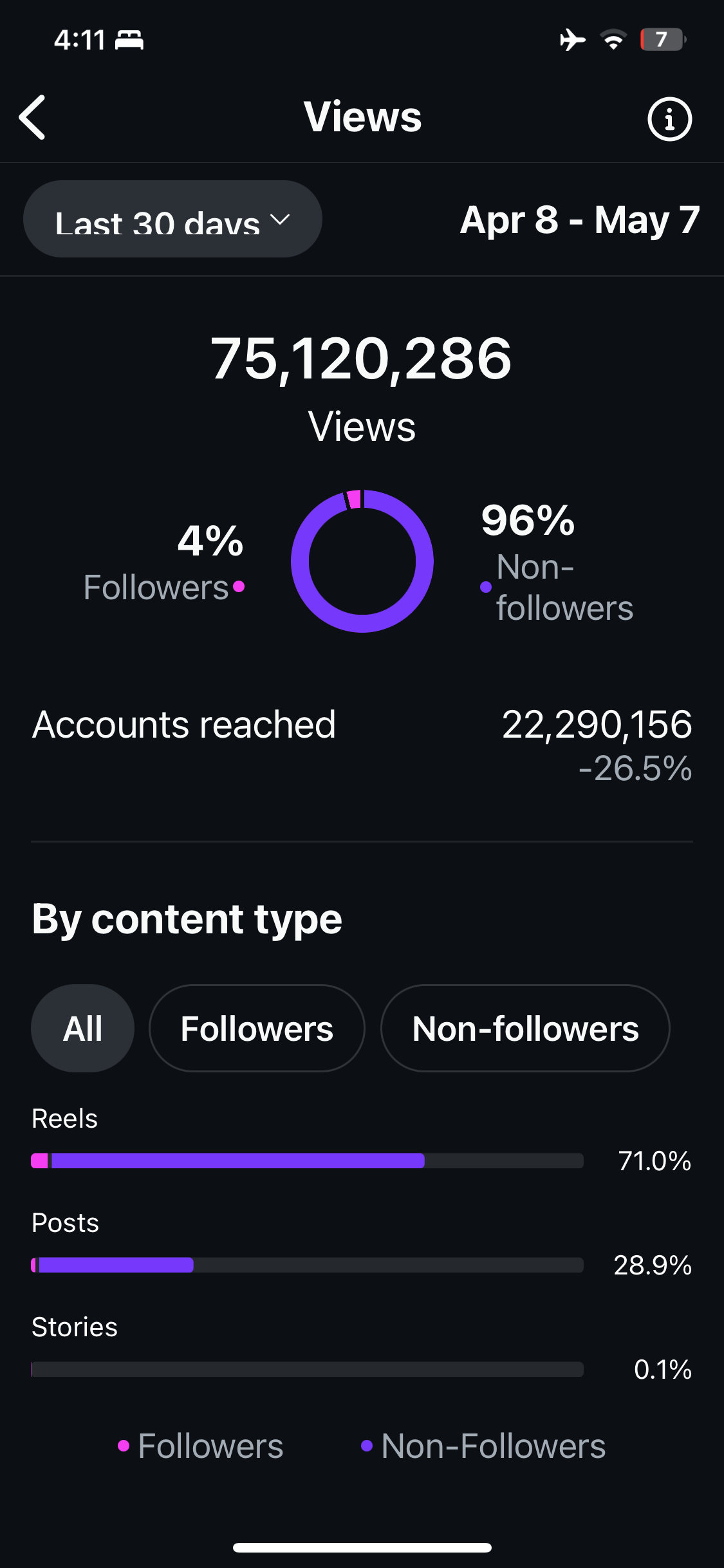Tap the purple Non-followers legend dot
The height and width of the screenshot is (1568, 724).
point(486,587)
